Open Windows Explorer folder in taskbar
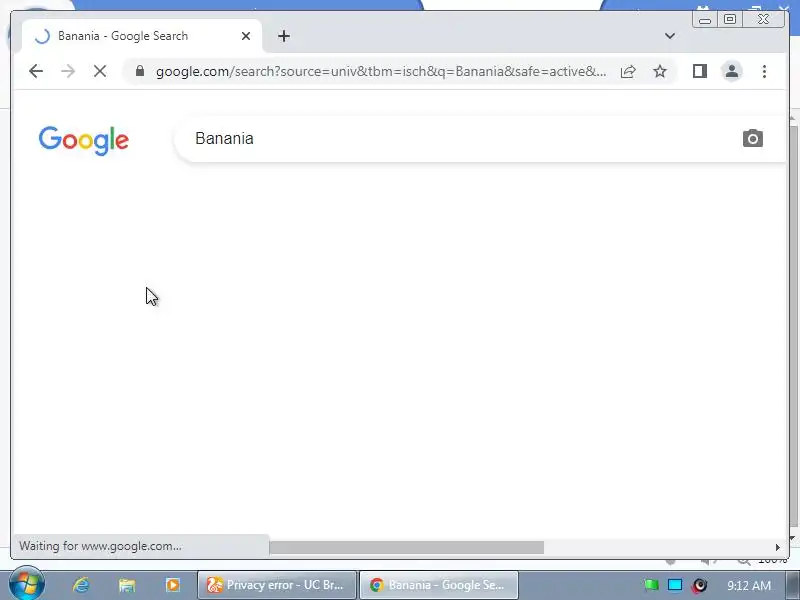This screenshot has height=600, width=800. (x=127, y=585)
